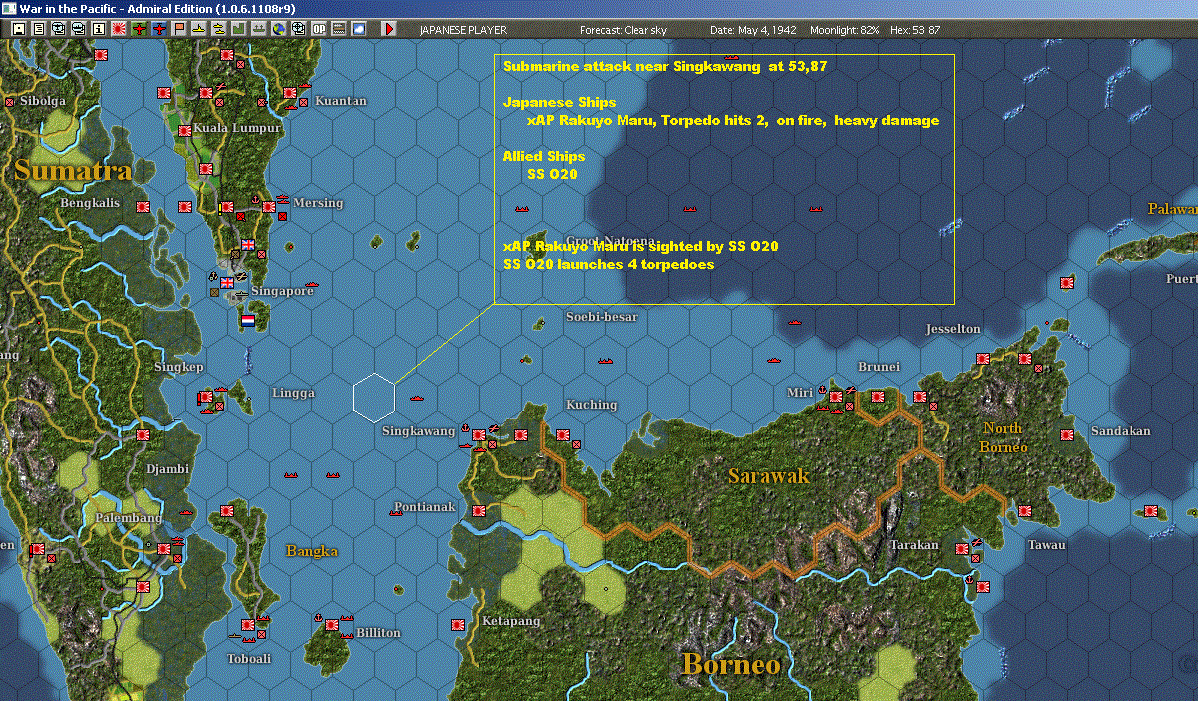Select the Japanese base icon at Mersing
The width and height of the screenshot is (1198, 701).
click(x=269, y=207)
